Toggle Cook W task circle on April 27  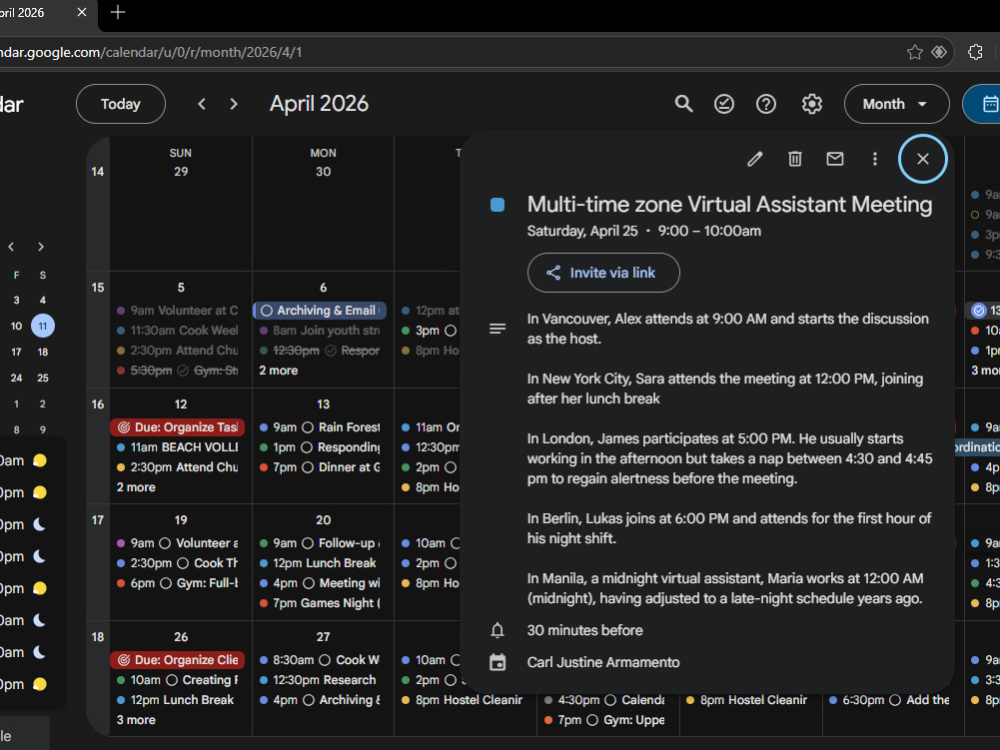tap(325, 660)
